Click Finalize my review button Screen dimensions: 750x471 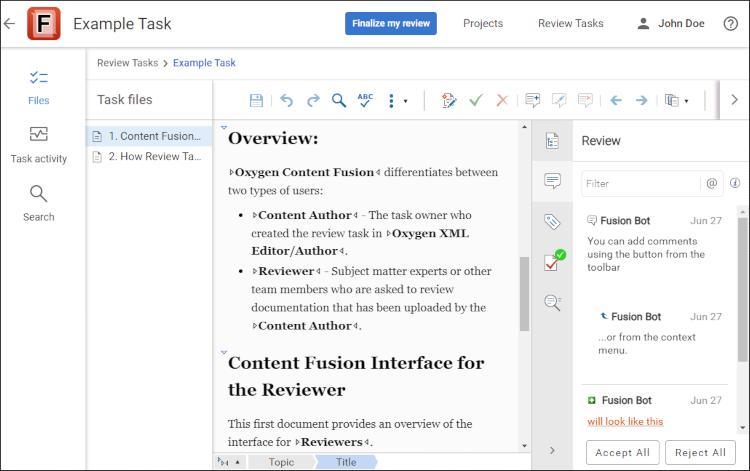coord(391,23)
